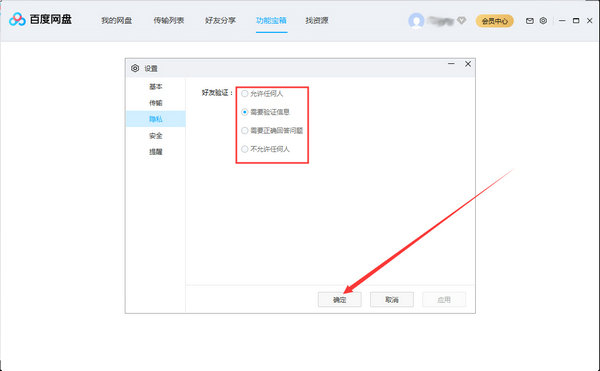600x371 pixels.
Task: Open the mail messages icon
Action: [x=530, y=21]
